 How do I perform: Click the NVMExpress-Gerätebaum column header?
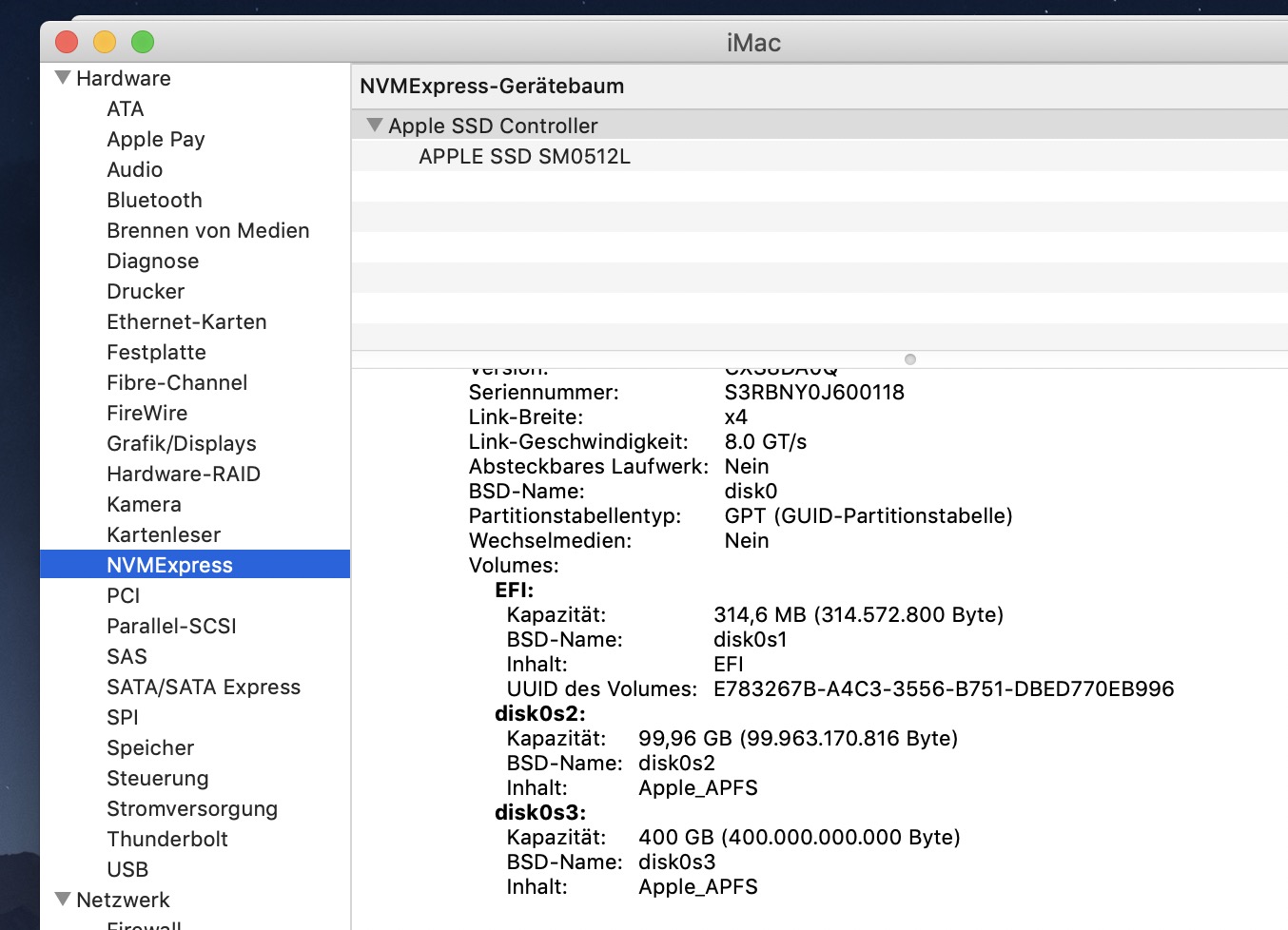[x=819, y=86]
